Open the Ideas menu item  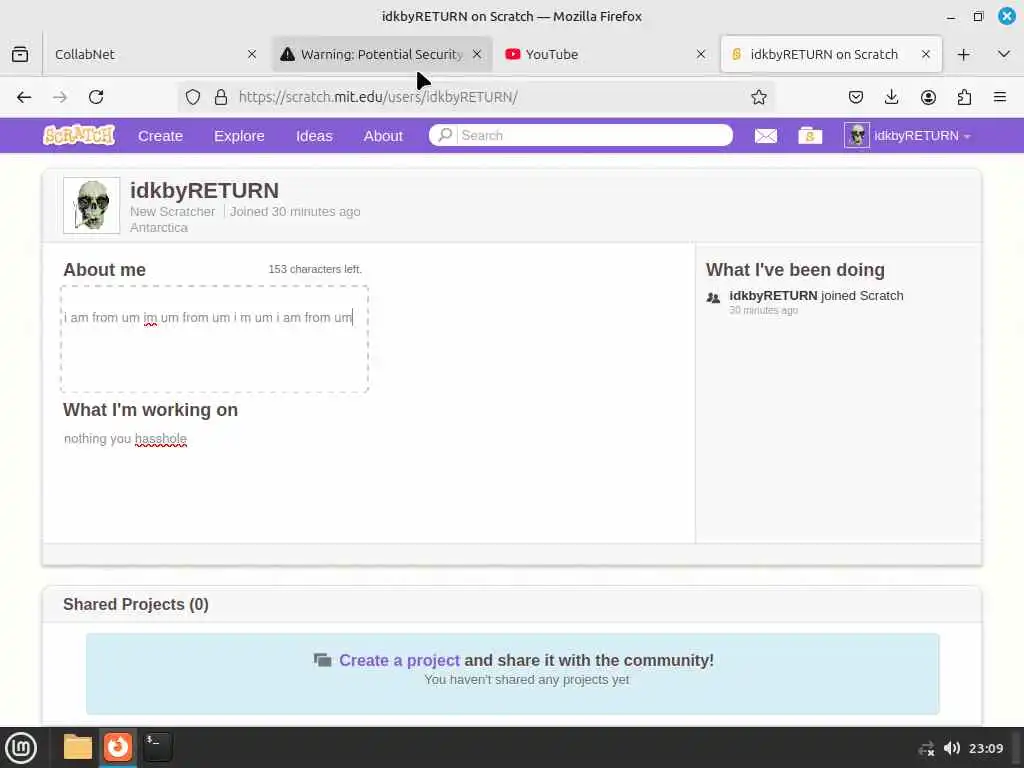(314, 136)
